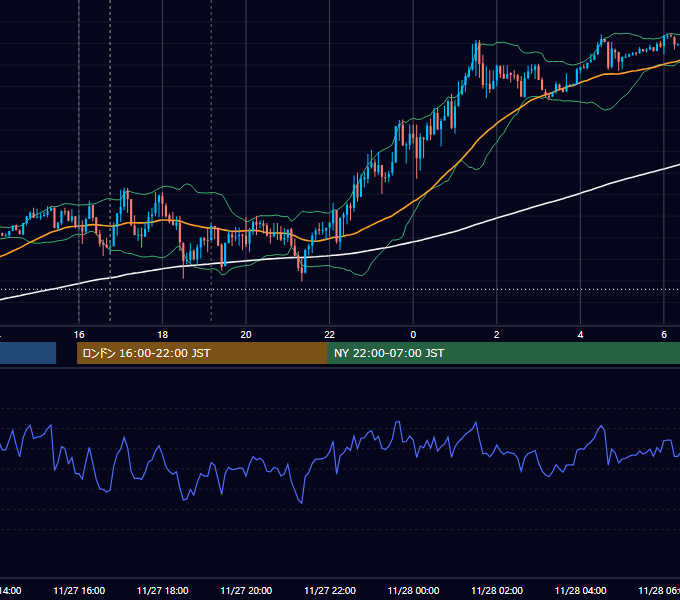Viewport: 680px width, 600px height.
Task: Click the 11/28 02:00 date label
Action: pyautogui.click(x=497, y=590)
